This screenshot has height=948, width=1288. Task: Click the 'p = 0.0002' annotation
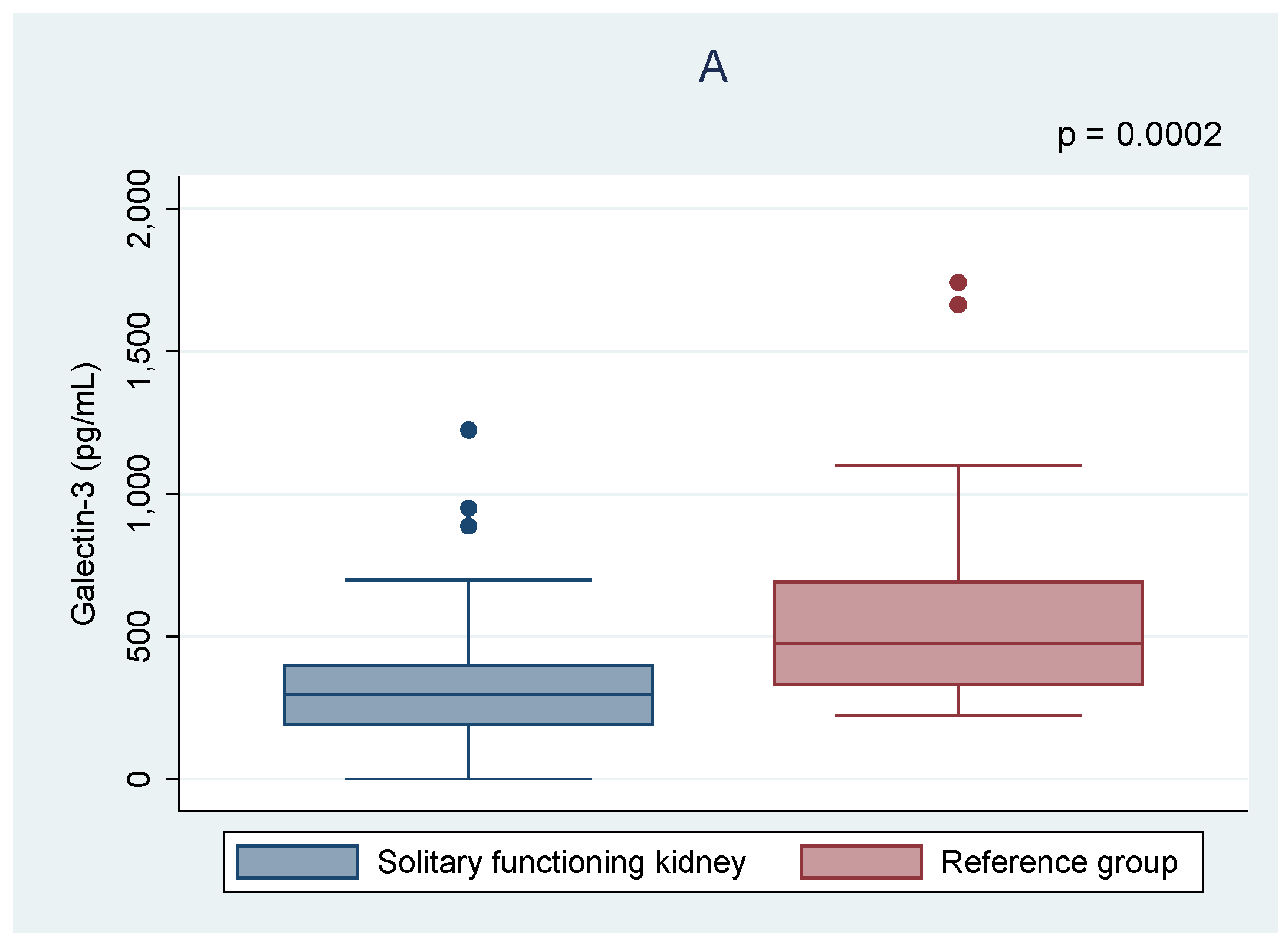(x=1139, y=135)
